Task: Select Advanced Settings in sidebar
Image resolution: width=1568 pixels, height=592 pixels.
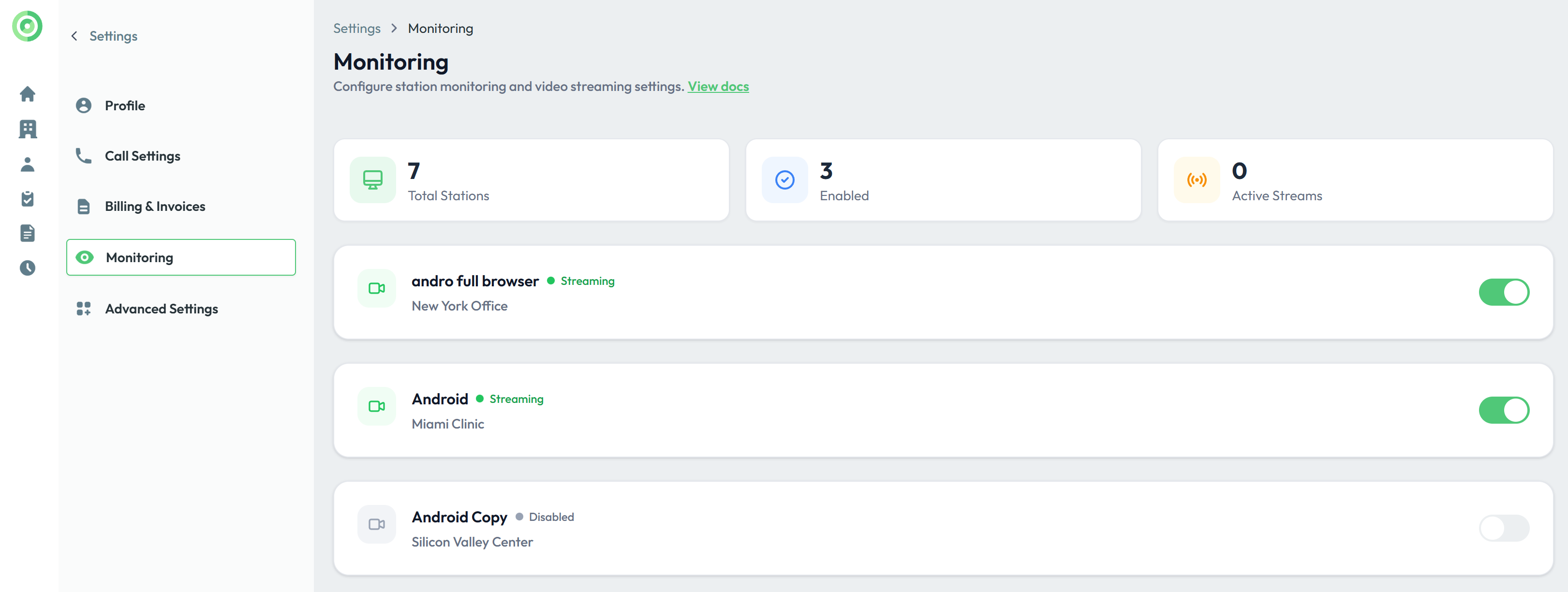Action: [x=162, y=309]
